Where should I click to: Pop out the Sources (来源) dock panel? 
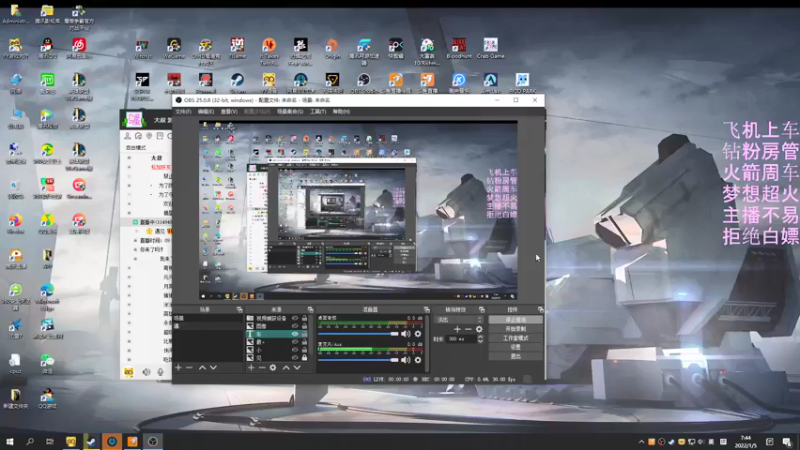coord(310,309)
